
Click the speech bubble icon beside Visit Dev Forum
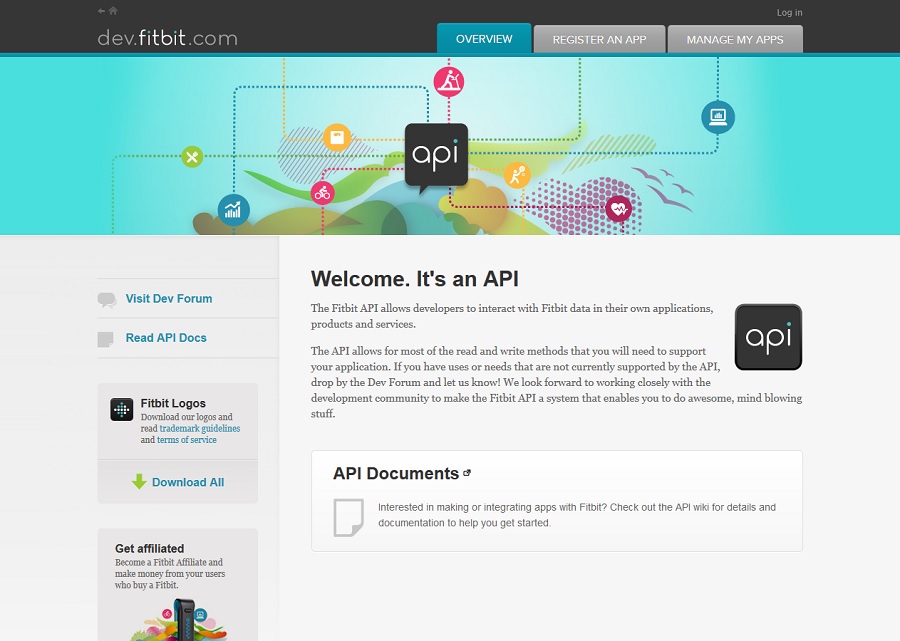pyautogui.click(x=107, y=299)
